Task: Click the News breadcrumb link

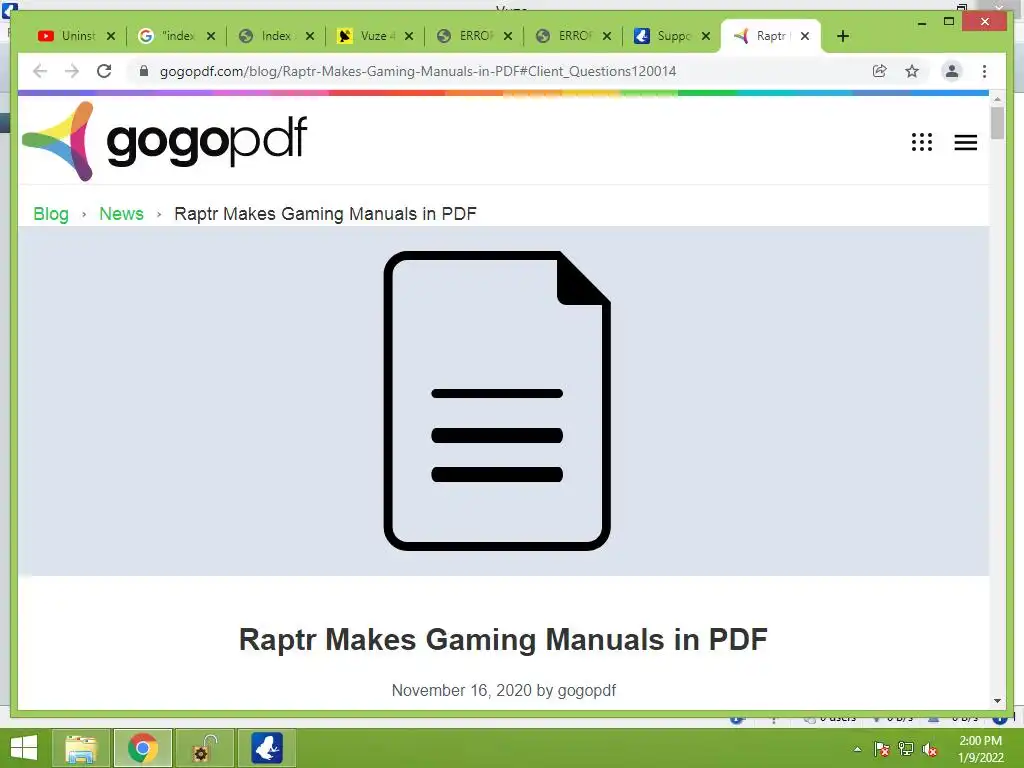Action: pyautogui.click(x=121, y=214)
